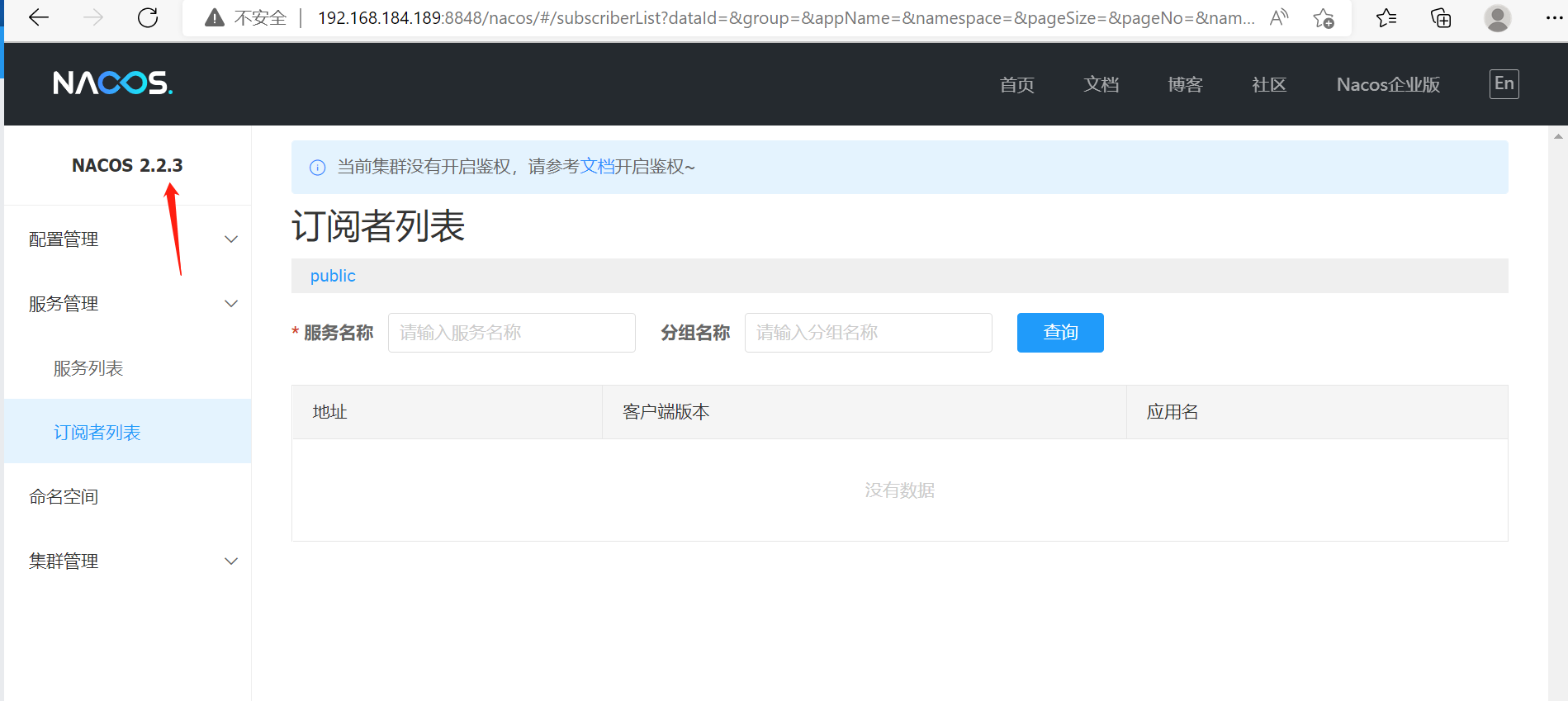This screenshot has width=1568, height=701.
Task: Collapse the 服务管理 sidebar menu
Action: point(128,304)
